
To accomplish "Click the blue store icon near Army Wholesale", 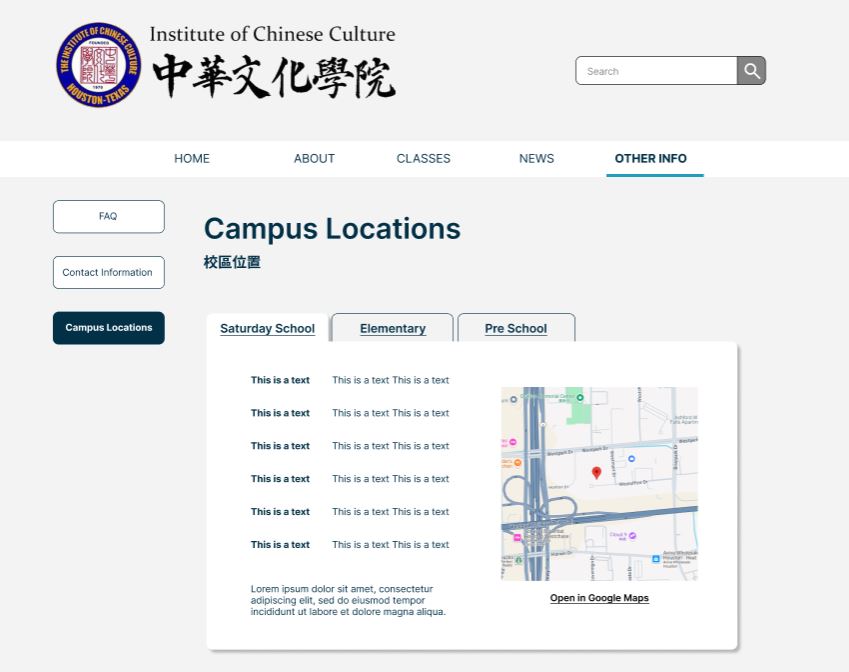I will click(x=656, y=559).
